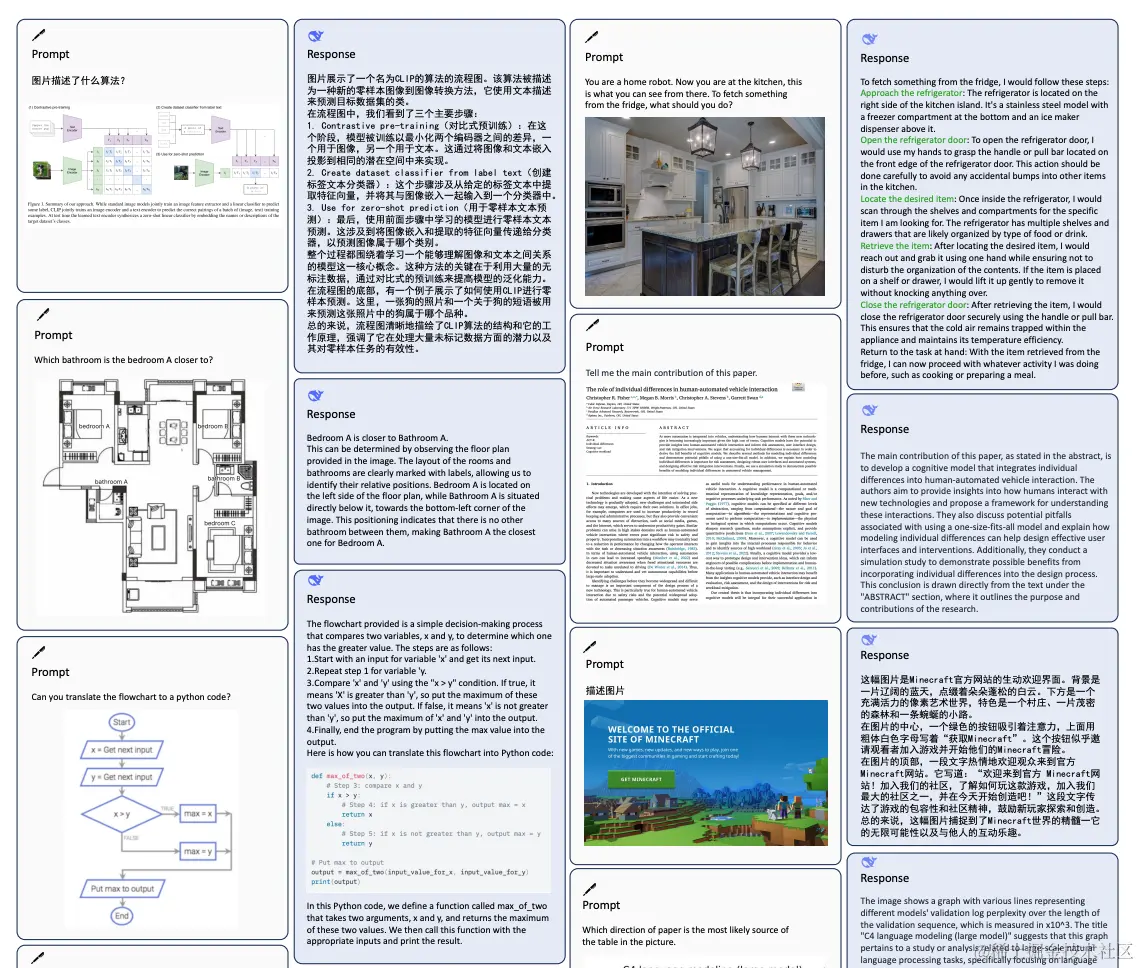Click the '描述图片' prompt text

point(605,690)
